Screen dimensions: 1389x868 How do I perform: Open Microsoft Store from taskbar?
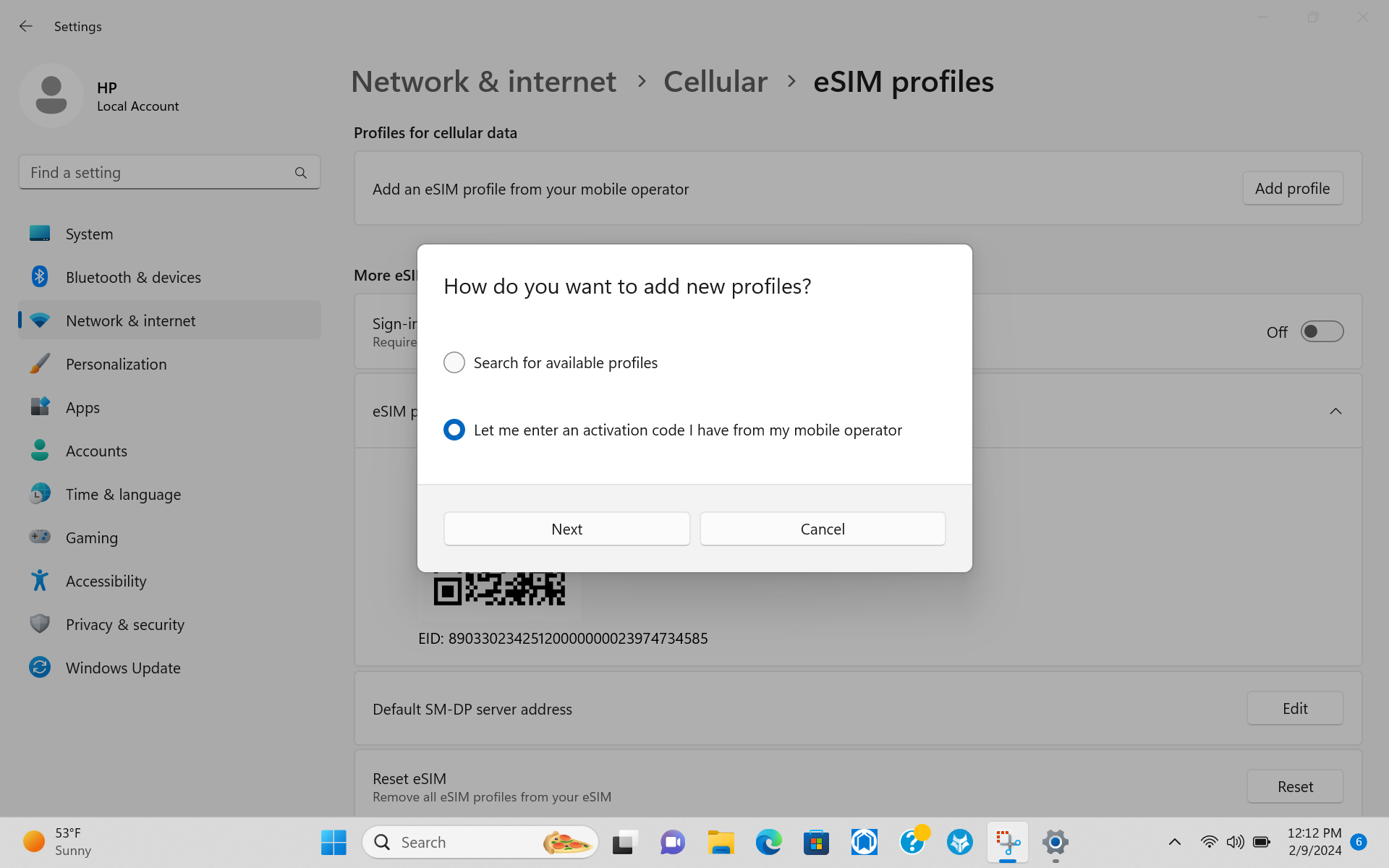coord(816,842)
